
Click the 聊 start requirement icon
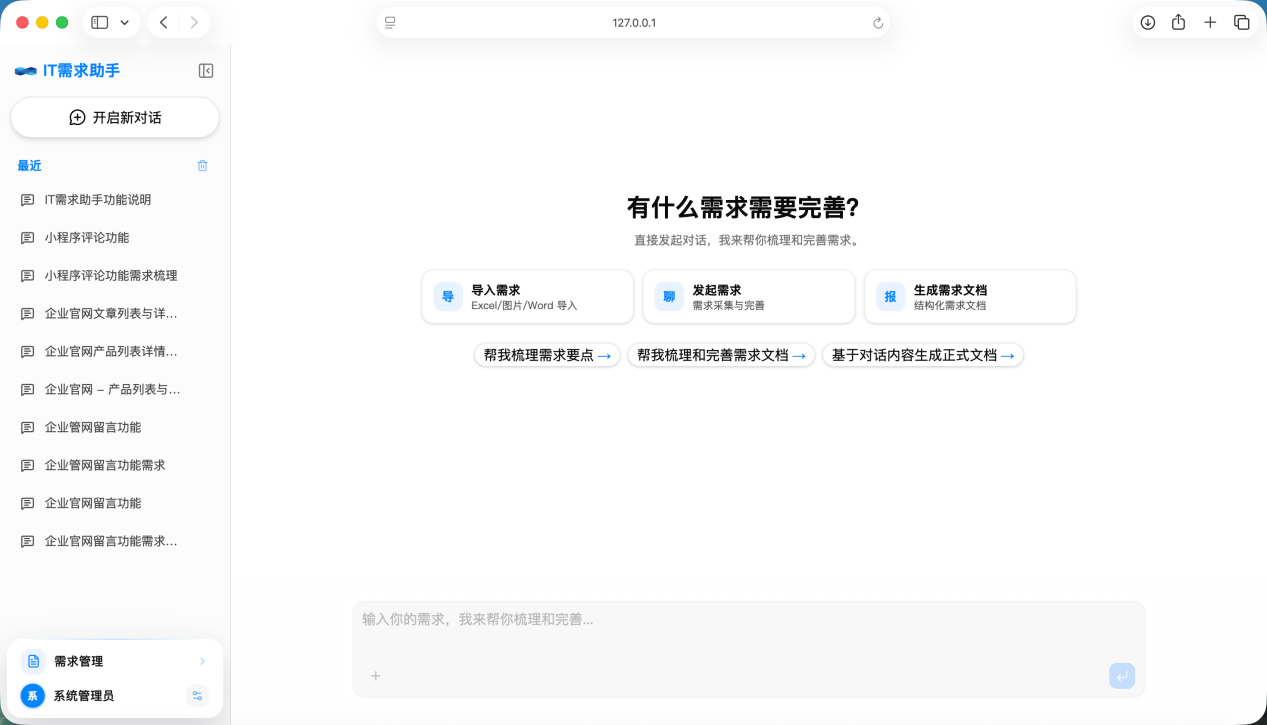click(x=669, y=297)
